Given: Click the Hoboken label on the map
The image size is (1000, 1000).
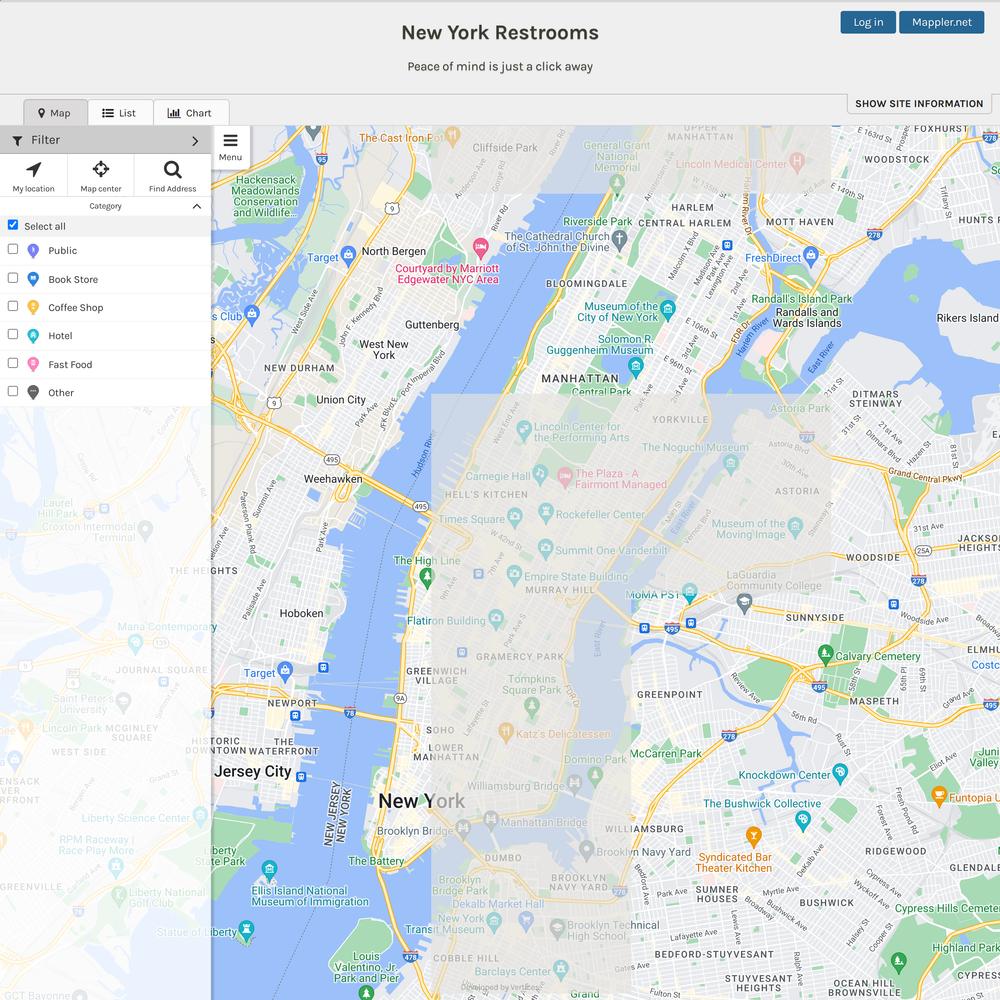Looking at the screenshot, I should [x=301, y=613].
